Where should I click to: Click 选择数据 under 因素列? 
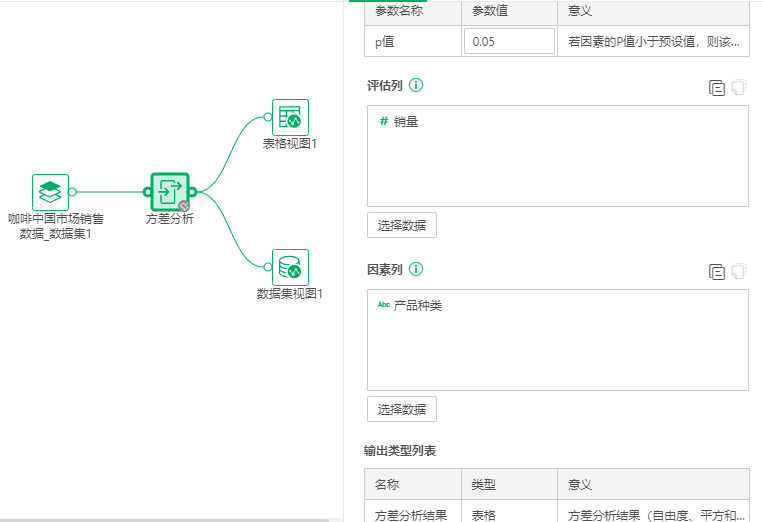pos(402,409)
